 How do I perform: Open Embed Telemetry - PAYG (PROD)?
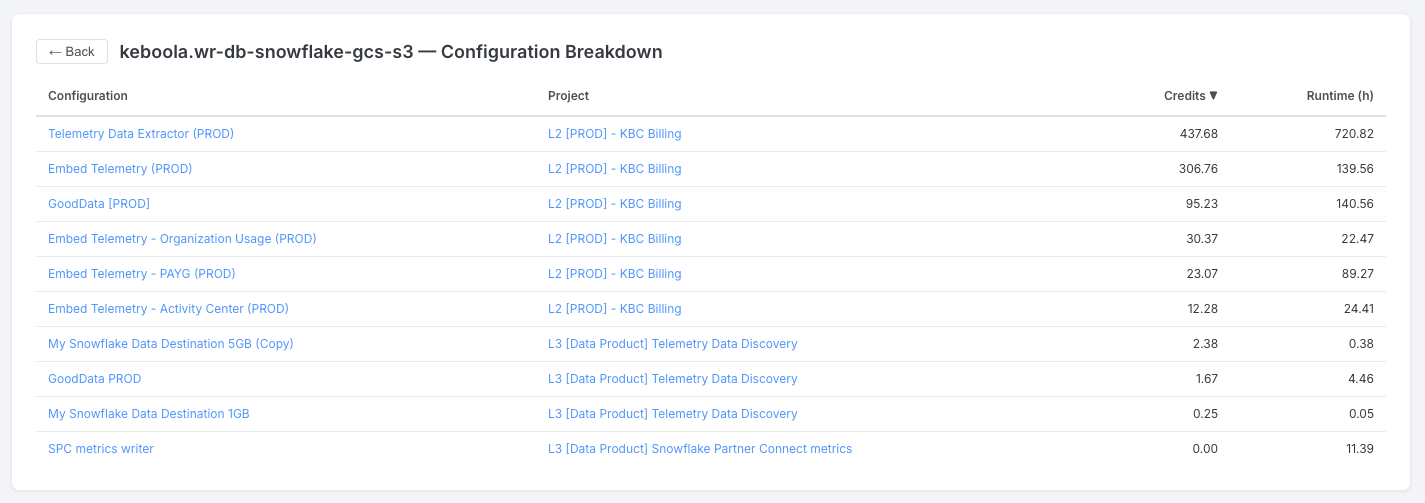(142, 274)
